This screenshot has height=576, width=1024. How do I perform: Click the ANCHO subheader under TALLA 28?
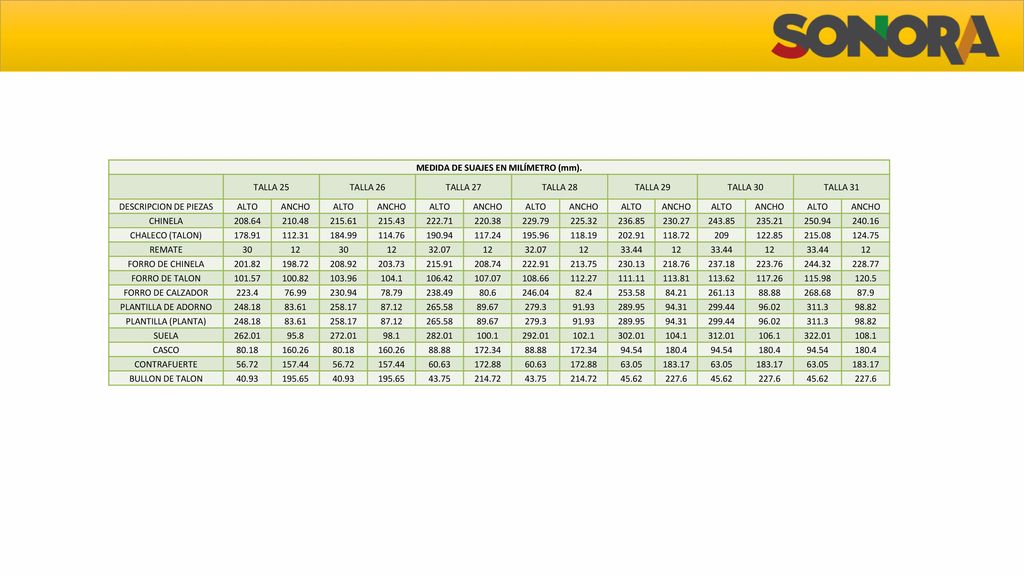tap(583, 206)
